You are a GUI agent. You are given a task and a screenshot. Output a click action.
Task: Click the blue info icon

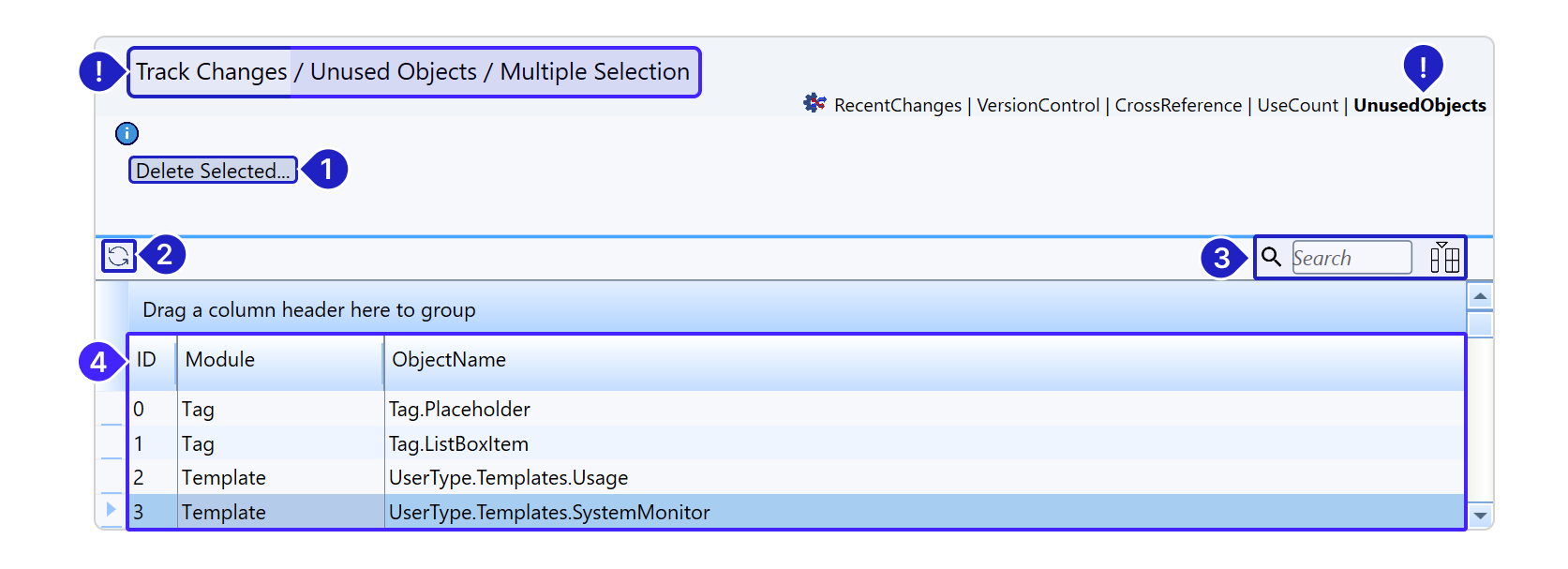(x=127, y=133)
